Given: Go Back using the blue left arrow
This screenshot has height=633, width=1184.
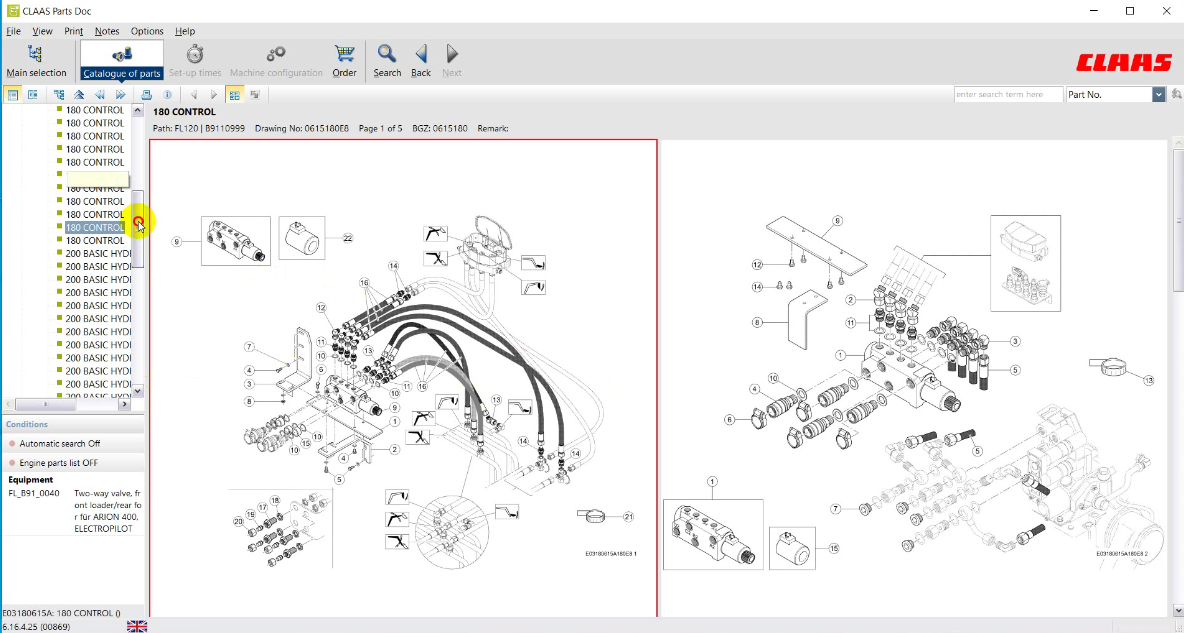Looking at the screenshot, I should [421, 60].
